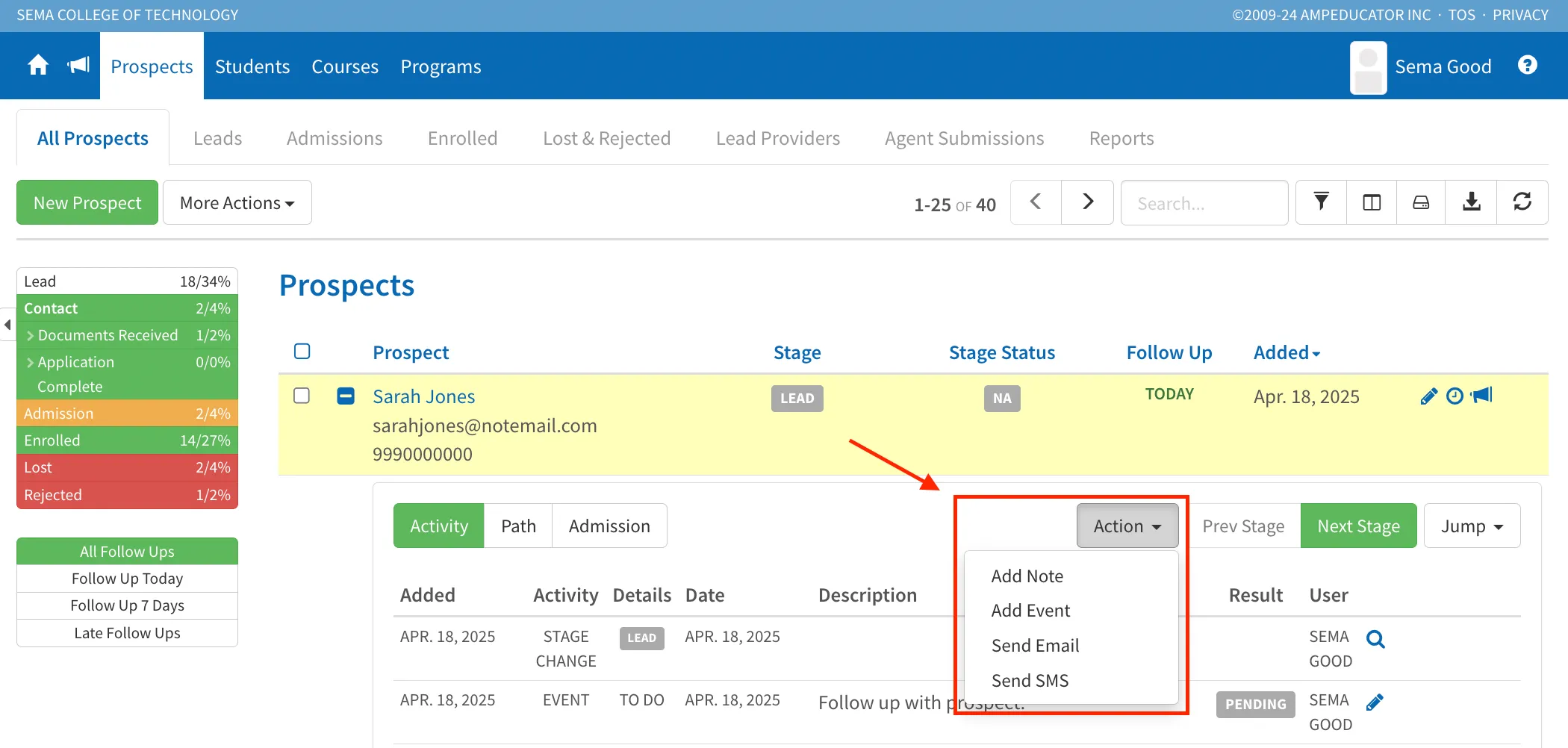Viewport: 1568px width, 748px height.
Task: Switch to the Leads tab
Action: 217,138
